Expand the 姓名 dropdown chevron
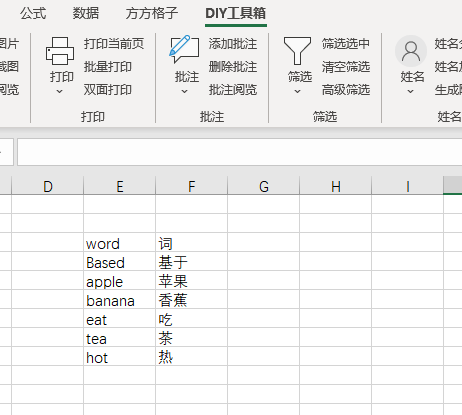The width and height of the screenshot is (462, 415). pyautogui.click(x=411, y=91)
